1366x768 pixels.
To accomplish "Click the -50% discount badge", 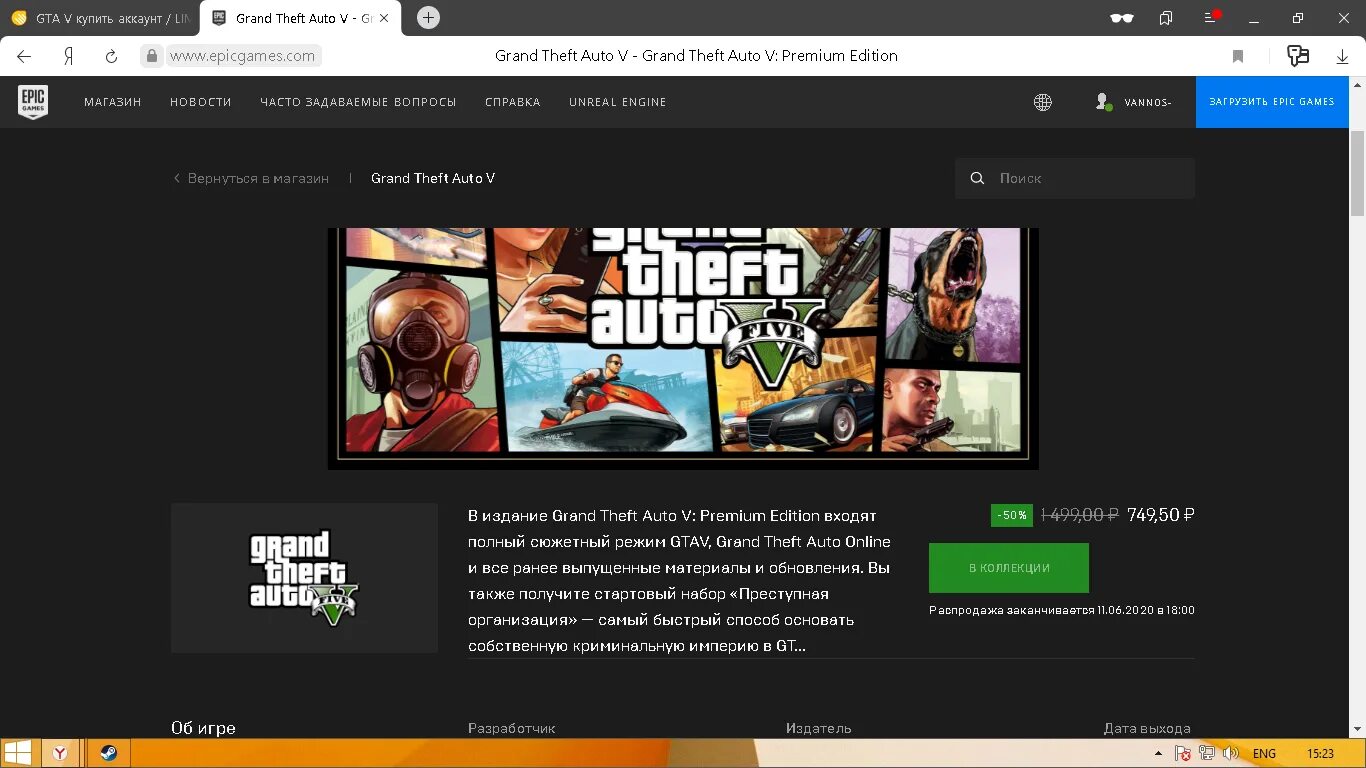I will [1012, 515].
